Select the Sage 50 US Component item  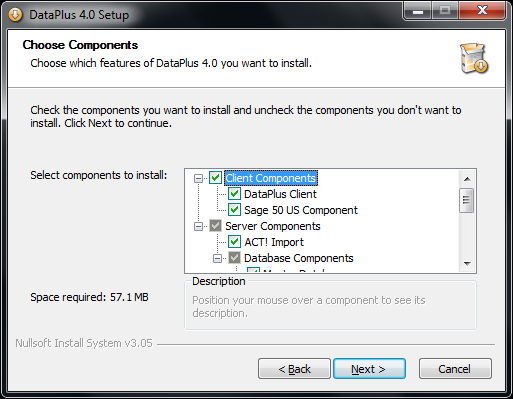(x=301, y=210)
